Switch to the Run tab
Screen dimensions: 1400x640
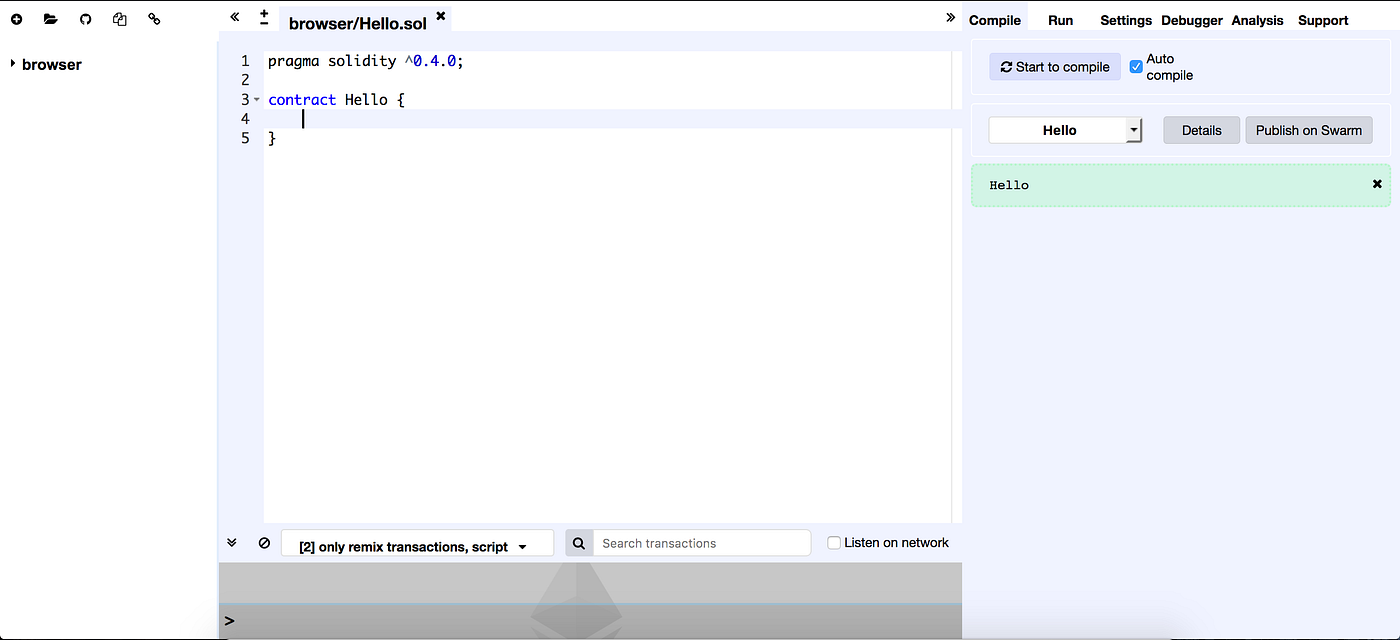[1060, 20]
